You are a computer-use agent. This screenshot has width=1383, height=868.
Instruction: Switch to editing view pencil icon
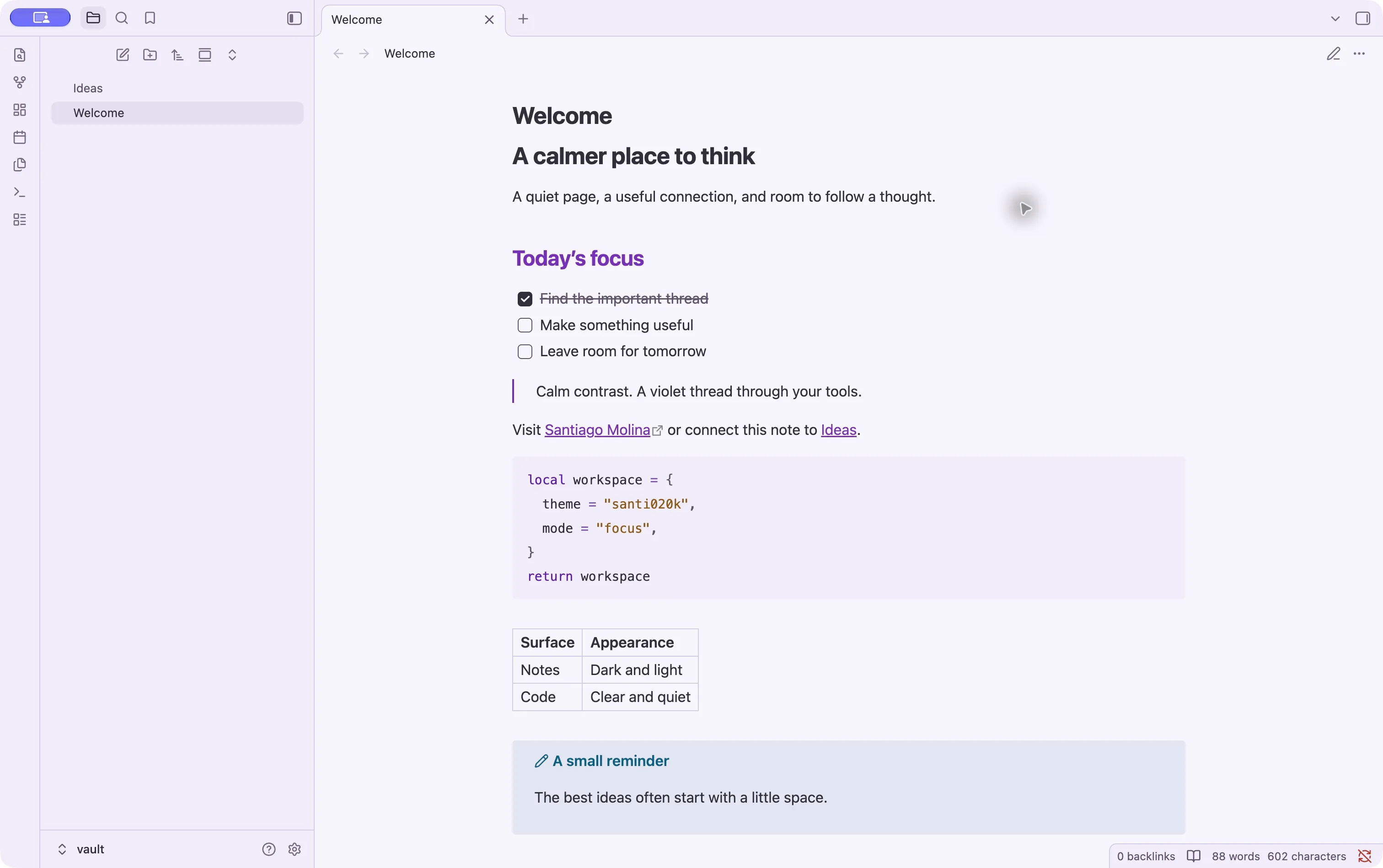pyautogui.click(x=1334, y=54)
